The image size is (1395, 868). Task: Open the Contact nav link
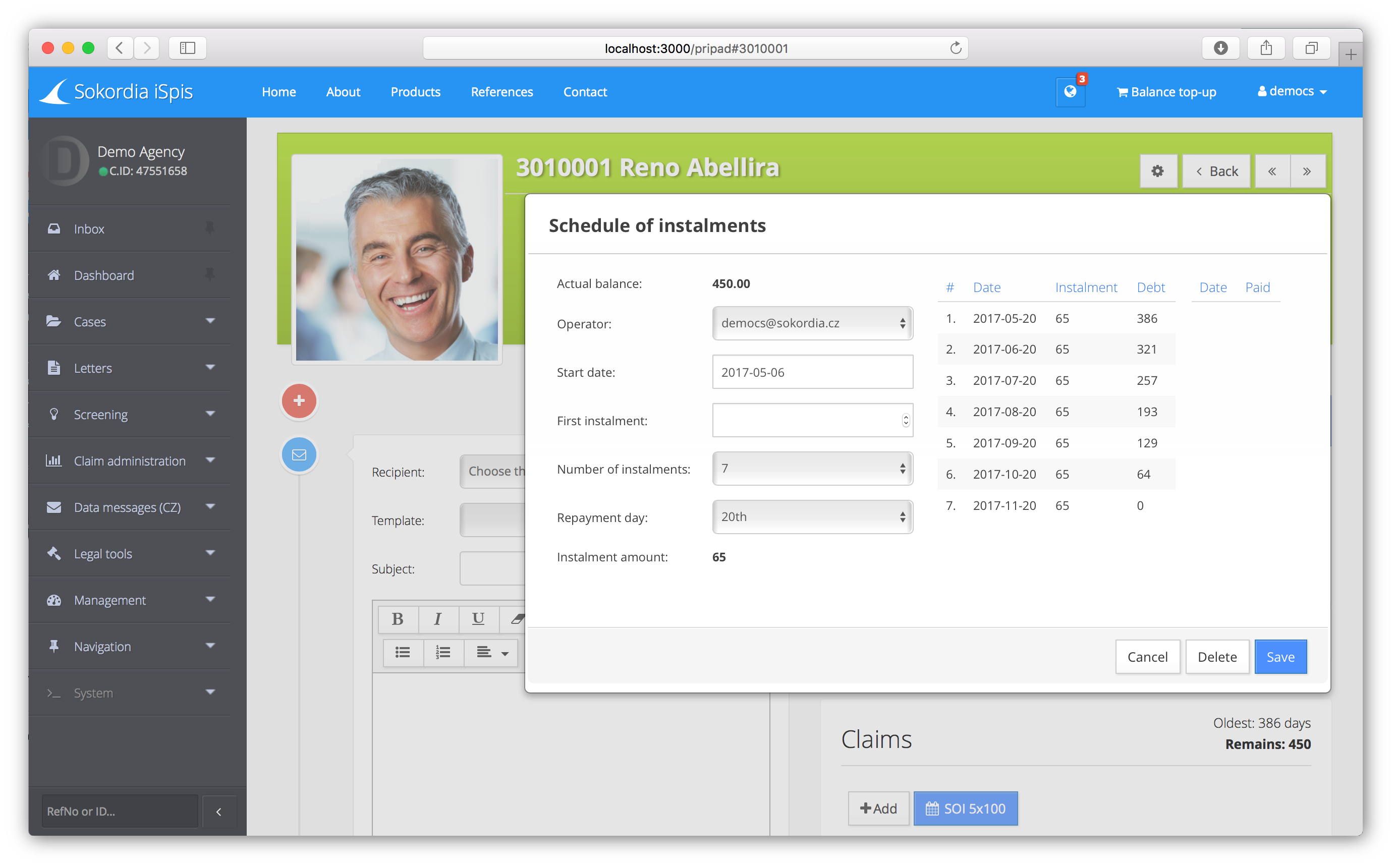[585, 92]
